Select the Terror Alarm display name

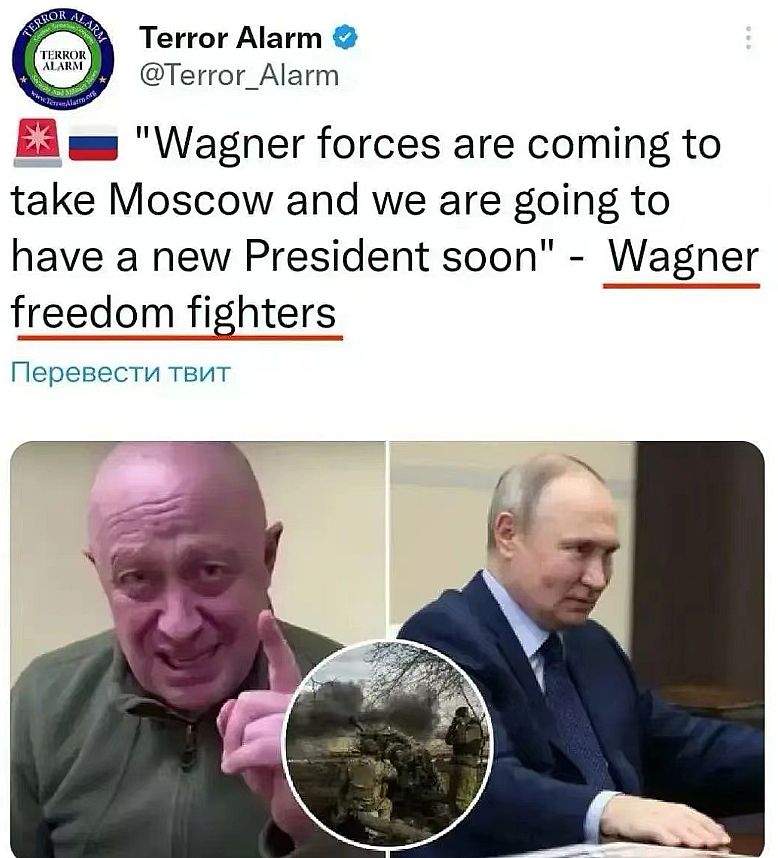click(230, 38)
